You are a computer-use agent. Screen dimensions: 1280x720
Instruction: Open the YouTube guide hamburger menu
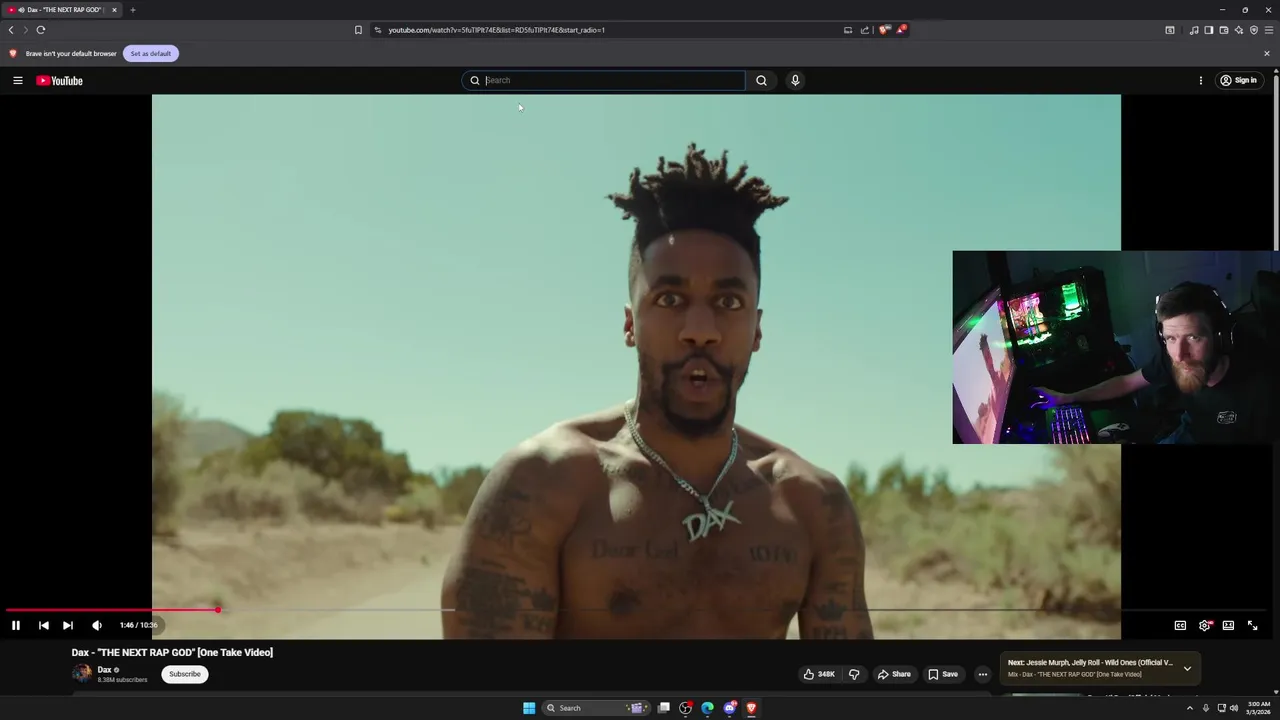pyautogui.click(x=17, y=80)
